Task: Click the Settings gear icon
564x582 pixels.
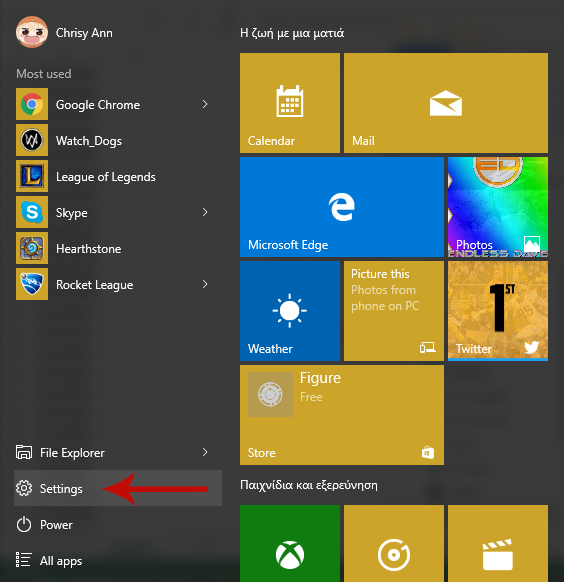Action: (x=24, y=488)
